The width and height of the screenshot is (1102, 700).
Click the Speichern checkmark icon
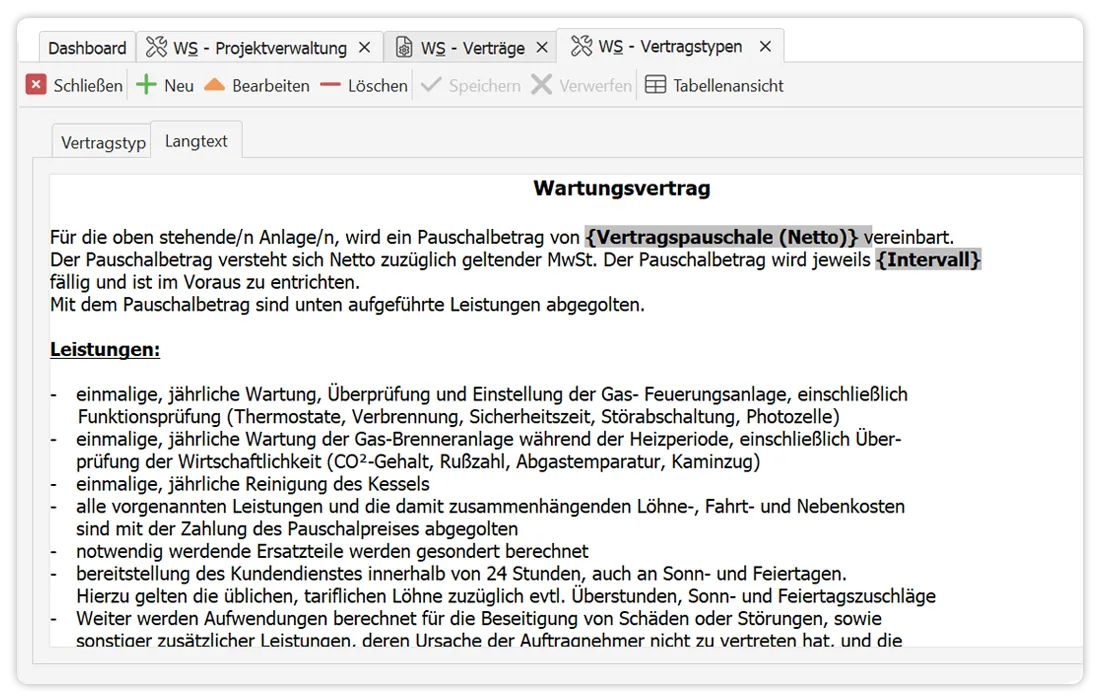point(431,86)
